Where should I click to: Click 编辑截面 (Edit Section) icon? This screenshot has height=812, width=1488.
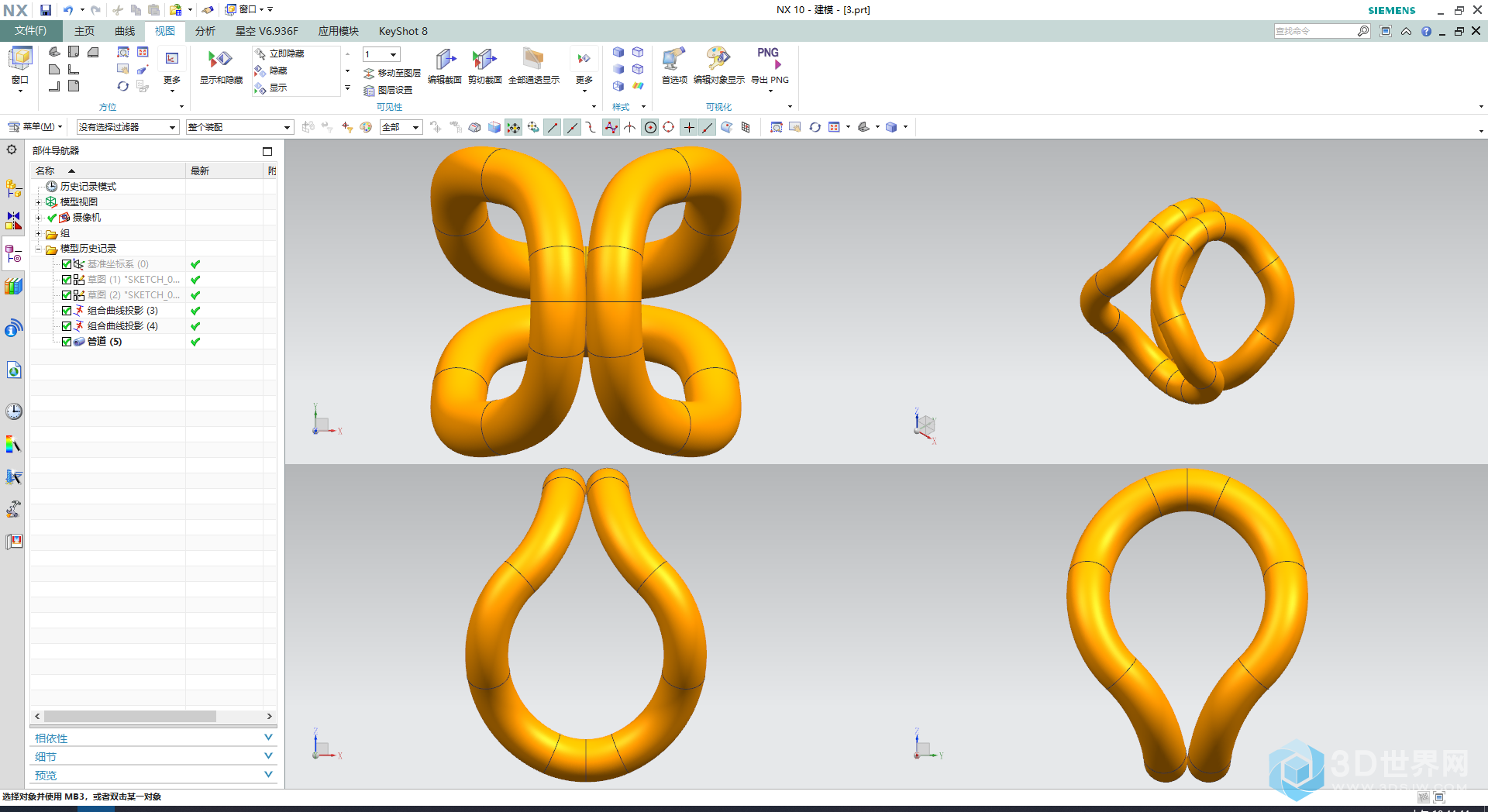445,60
